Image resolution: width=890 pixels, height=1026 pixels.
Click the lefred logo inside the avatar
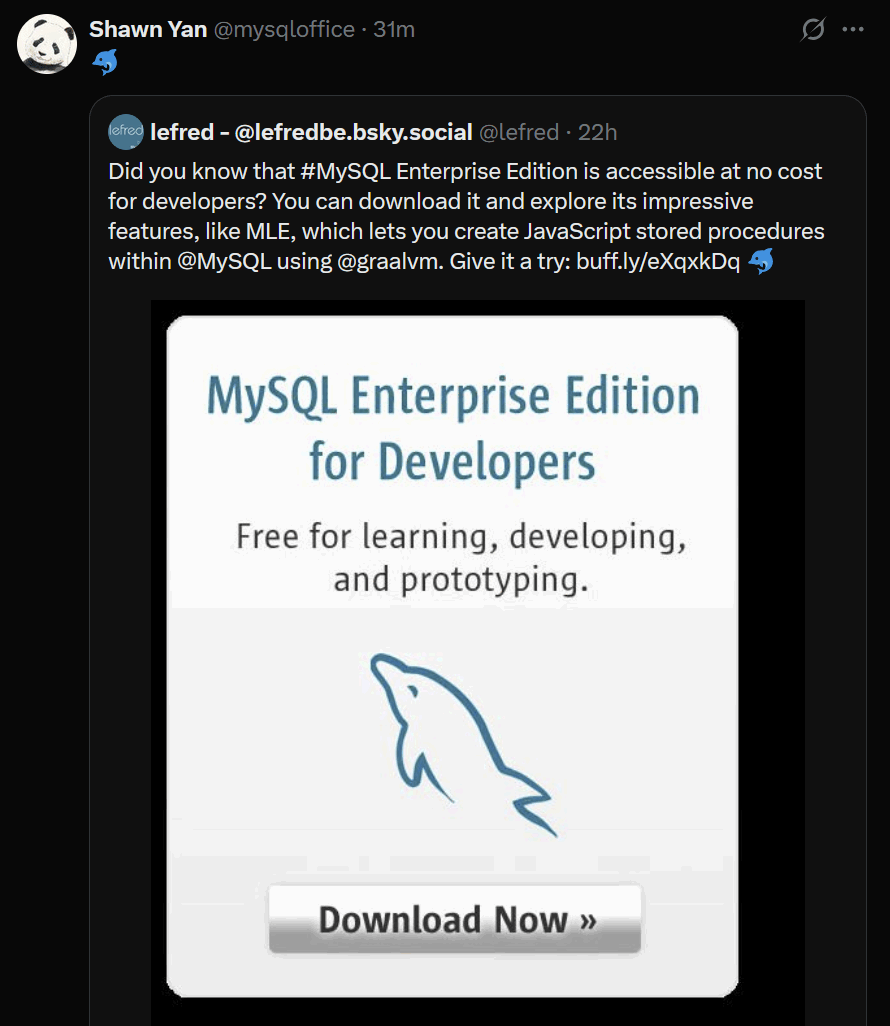[x=124, y=132]
